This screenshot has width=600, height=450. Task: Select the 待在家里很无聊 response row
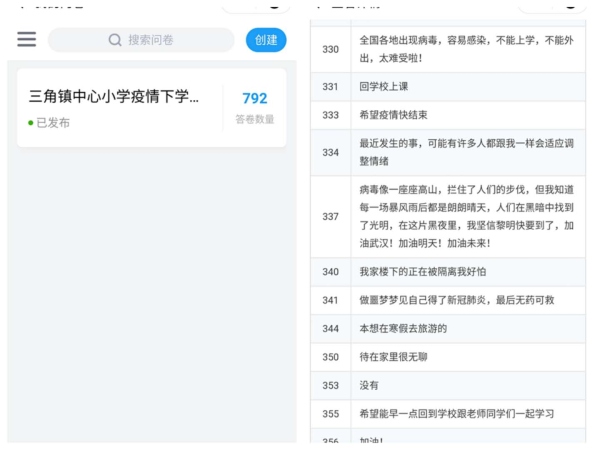pyautogui.click(x=396, y=357)
